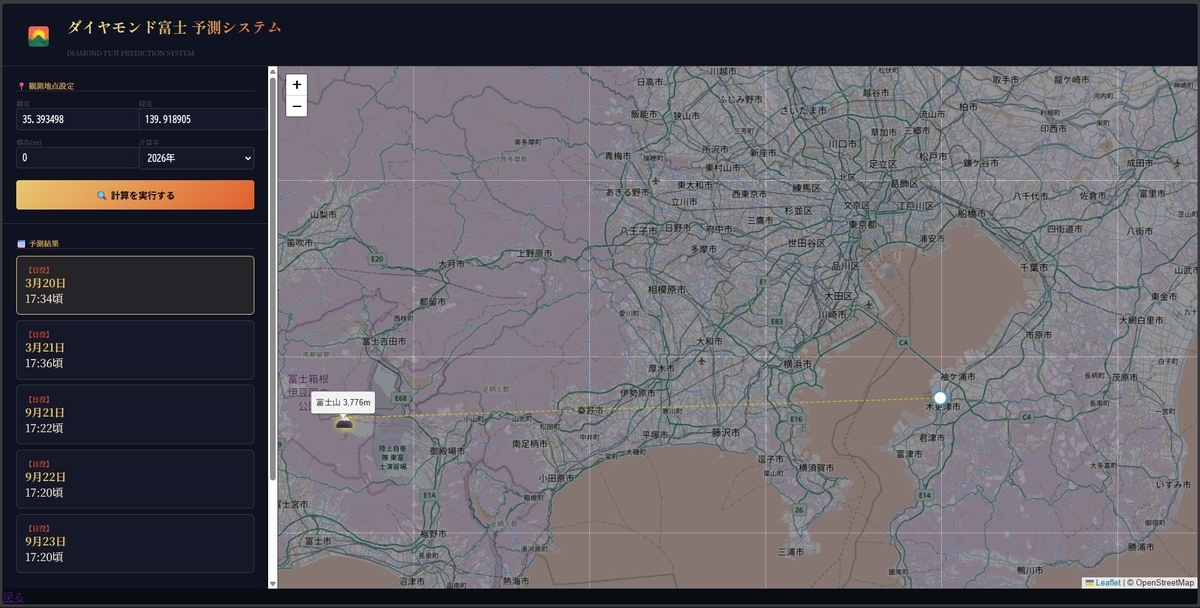This screenshot has height=608, width=1200.
Task: Click the calendar icon beside 予測結果
Action: click(21, 243)
